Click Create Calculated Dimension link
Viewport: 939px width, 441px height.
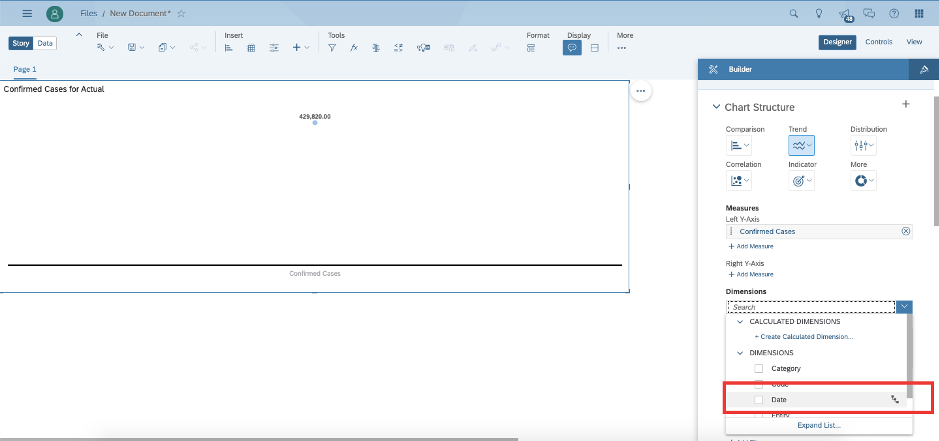[x=804, y=337]
